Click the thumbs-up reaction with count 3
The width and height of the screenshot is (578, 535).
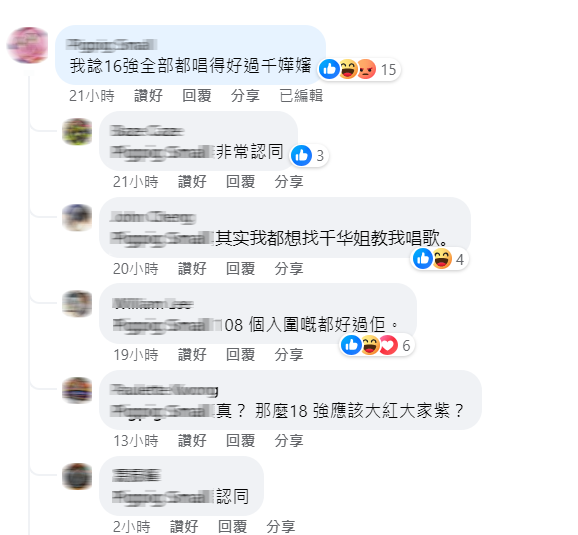309,155
